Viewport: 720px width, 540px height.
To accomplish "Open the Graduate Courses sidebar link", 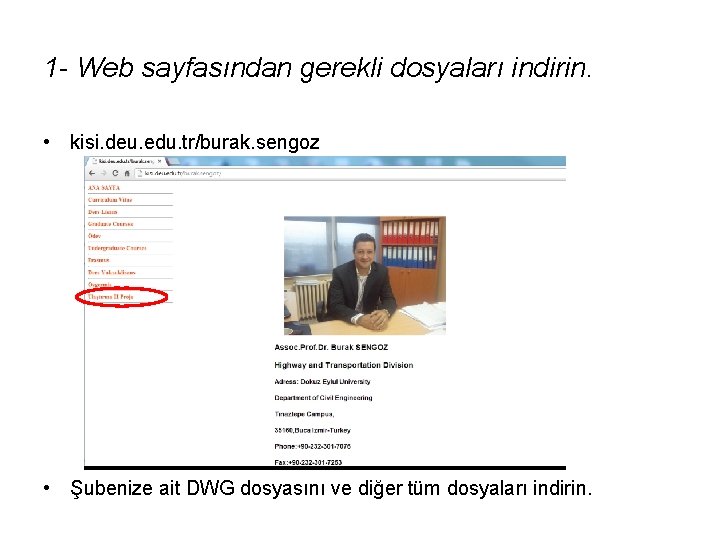I will 110,224.
